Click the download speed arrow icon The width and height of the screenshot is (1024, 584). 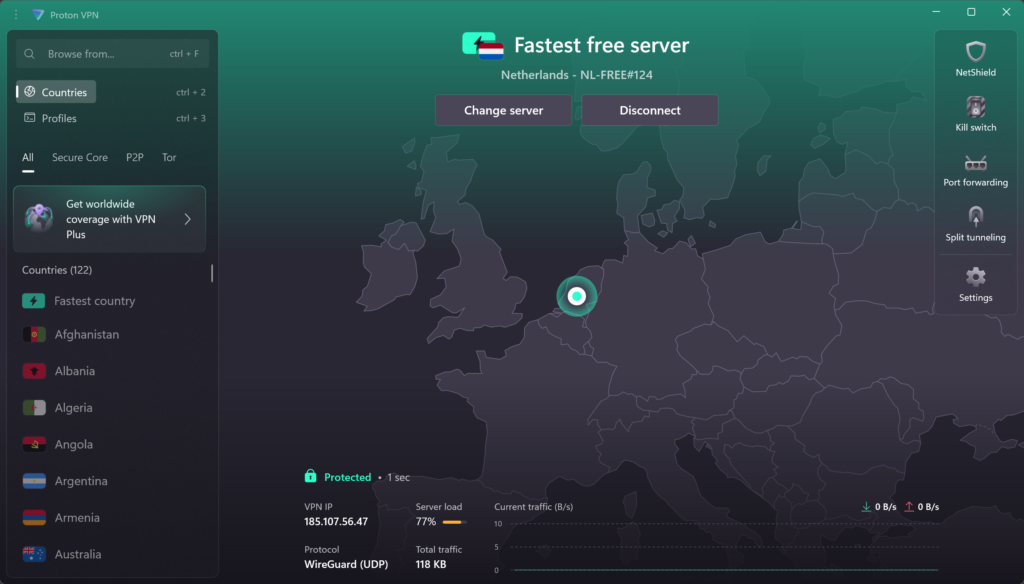click(x=866, y=507)
